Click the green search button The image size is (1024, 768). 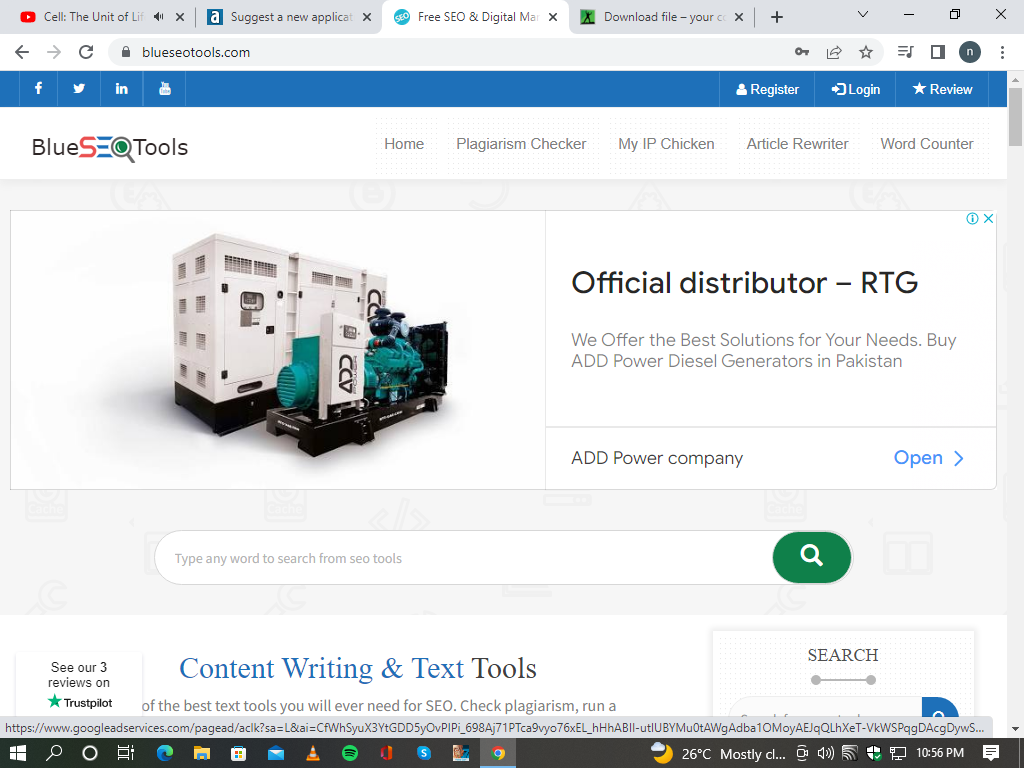(x=812, y=557)
